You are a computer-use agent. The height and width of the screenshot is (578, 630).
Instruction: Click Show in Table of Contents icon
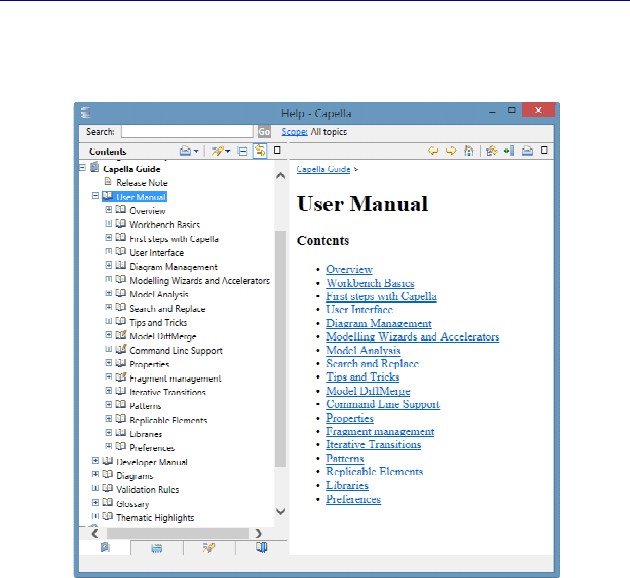tap(491, 151)
